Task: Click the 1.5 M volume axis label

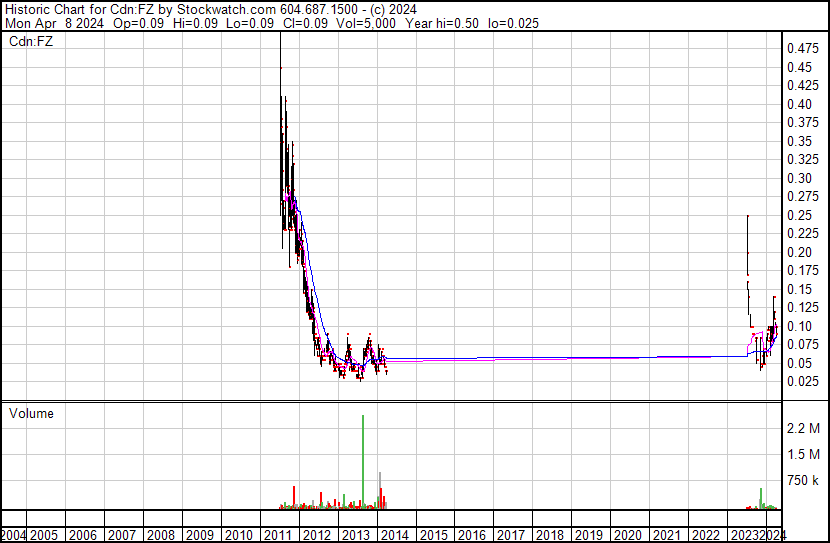Action: (803, 455)
